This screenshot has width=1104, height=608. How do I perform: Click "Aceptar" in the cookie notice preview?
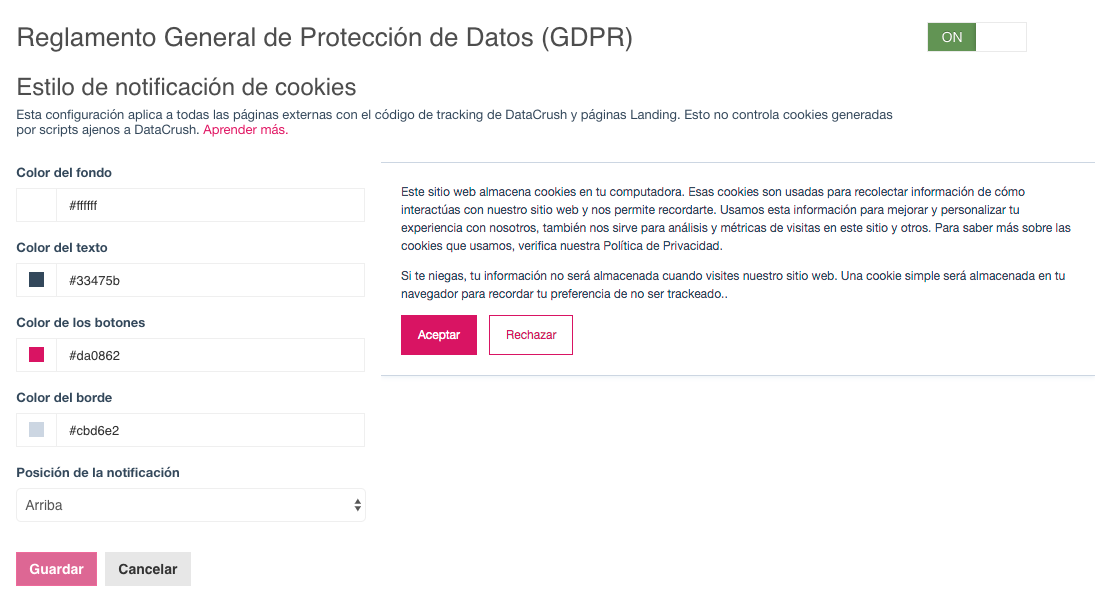coord(438,335)
